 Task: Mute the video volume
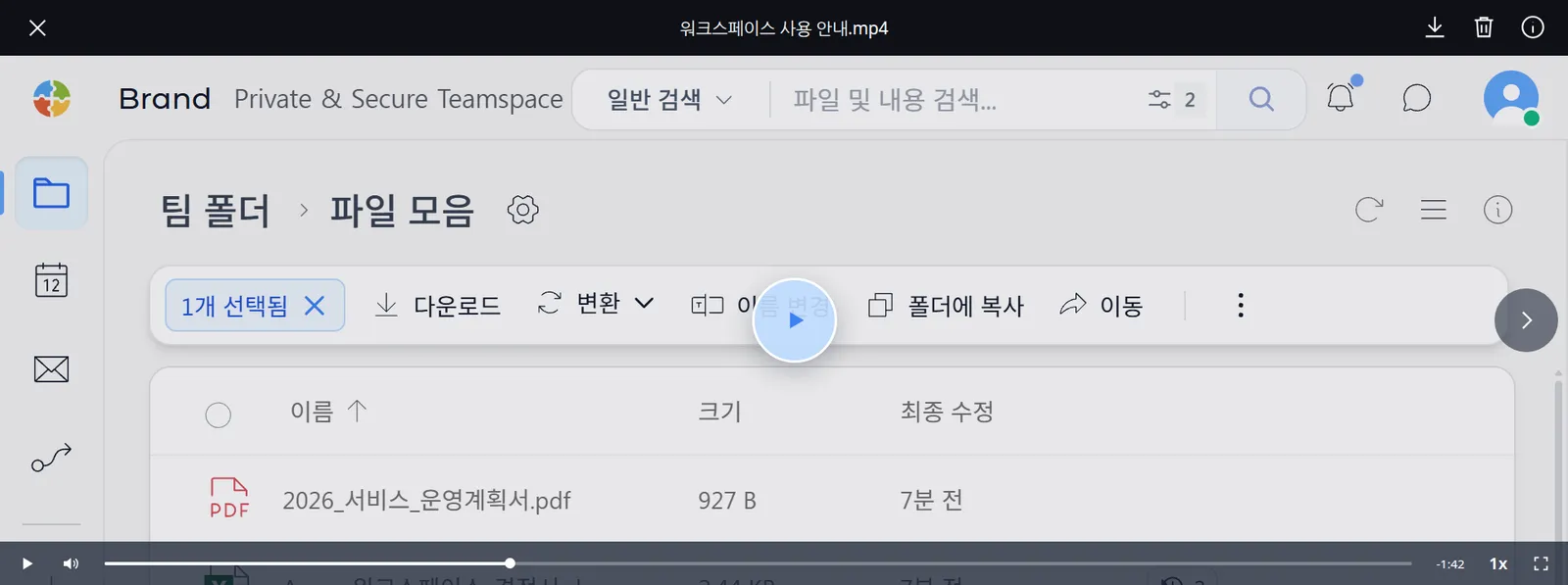(71, 563)
